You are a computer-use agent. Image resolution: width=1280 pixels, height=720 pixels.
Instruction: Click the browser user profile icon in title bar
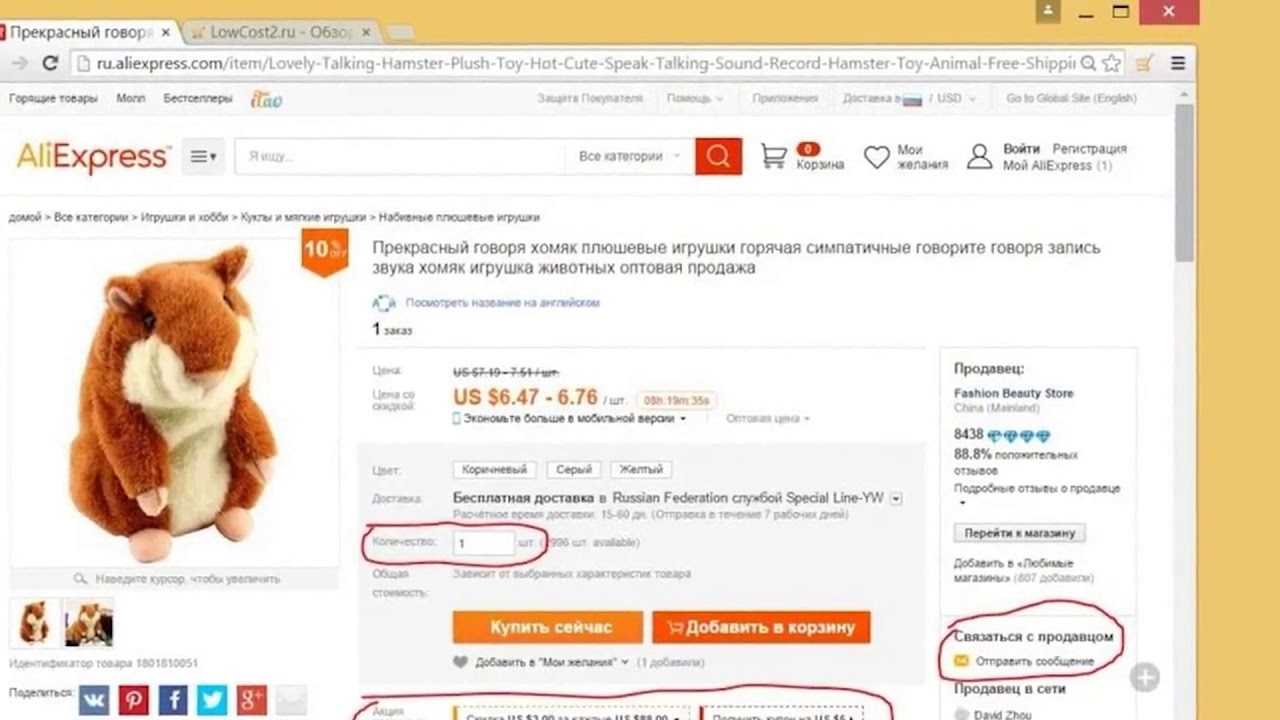pos(1048,11)
